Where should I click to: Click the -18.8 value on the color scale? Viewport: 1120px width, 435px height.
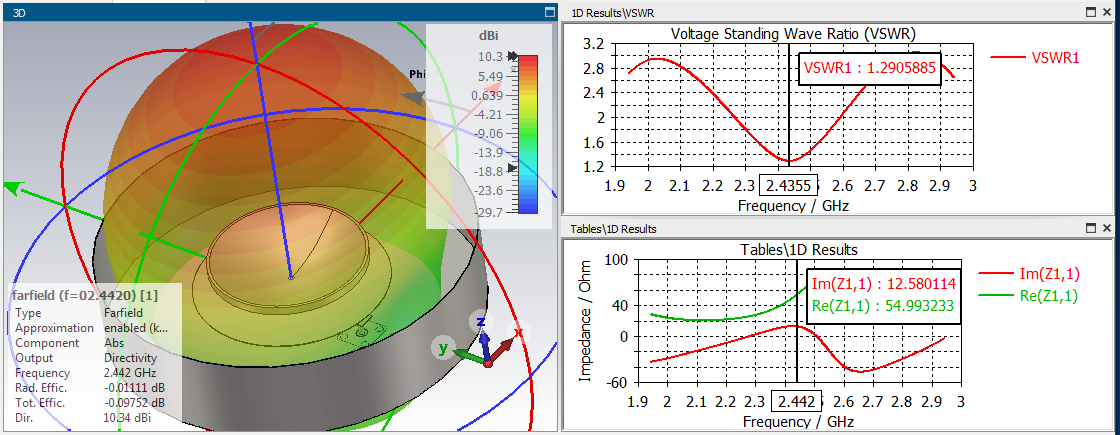[x=489, y=171]
